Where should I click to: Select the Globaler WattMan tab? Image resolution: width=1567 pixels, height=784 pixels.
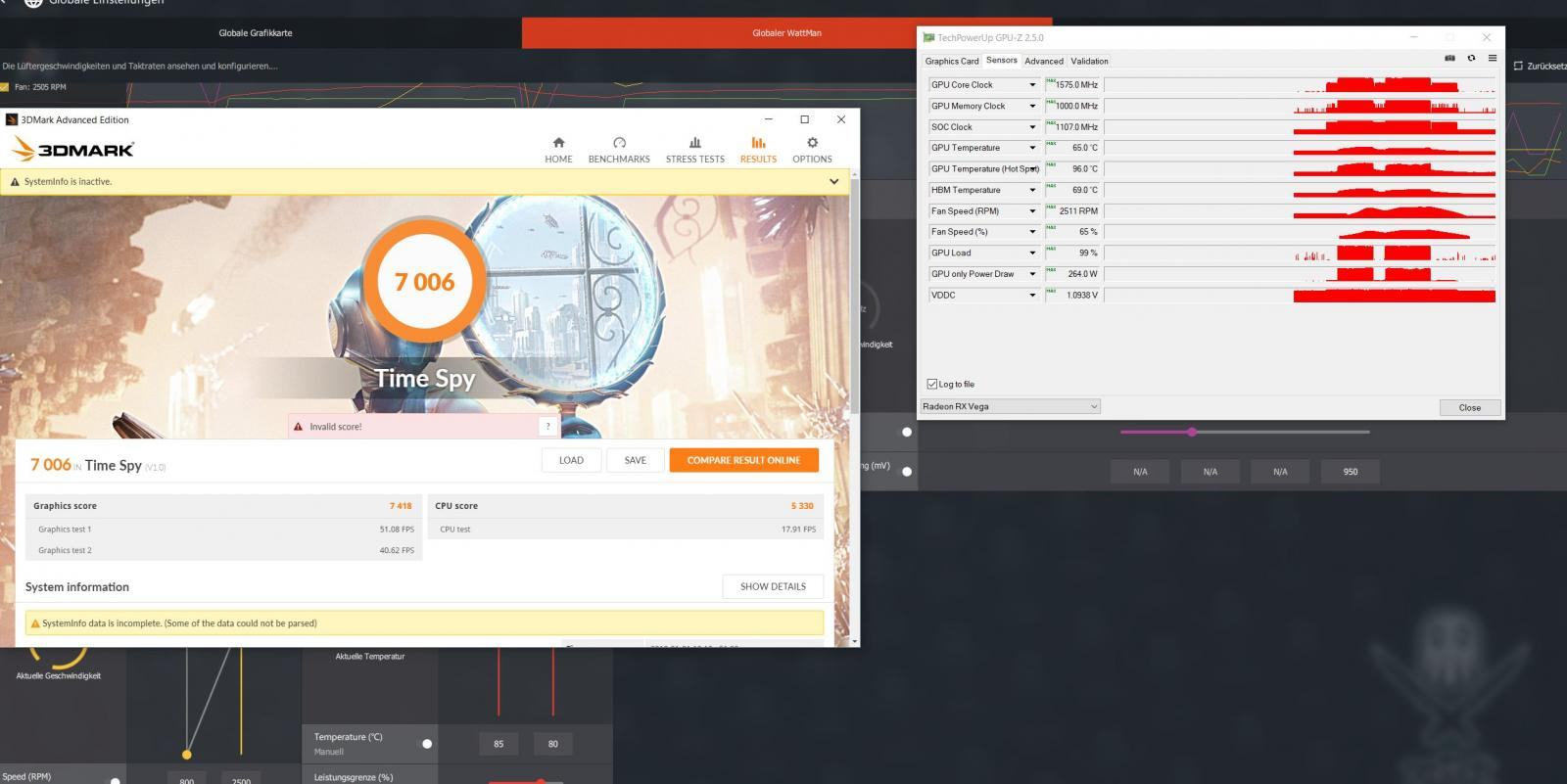point(787,33)
